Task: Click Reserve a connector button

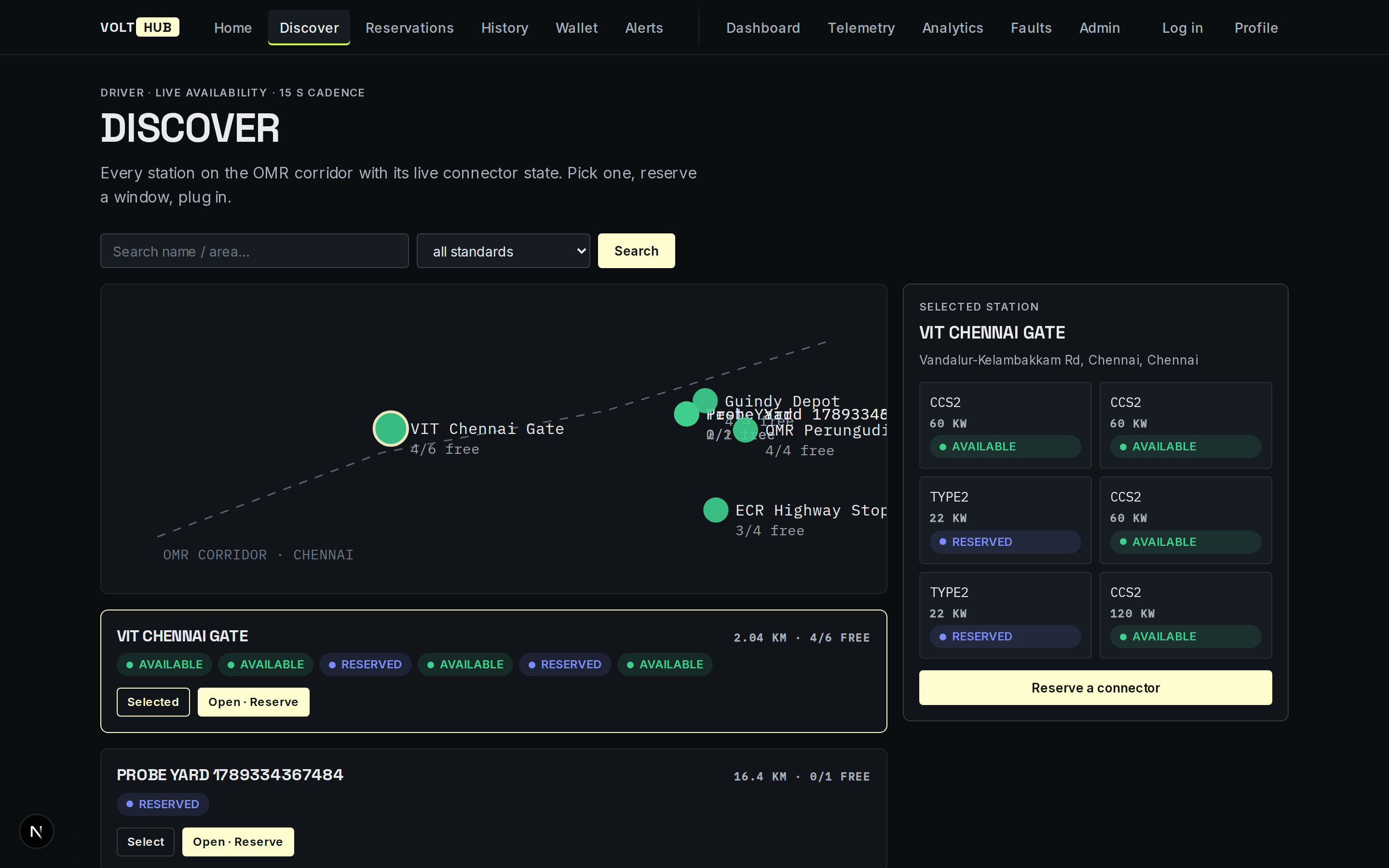Action: point(1095,687)
